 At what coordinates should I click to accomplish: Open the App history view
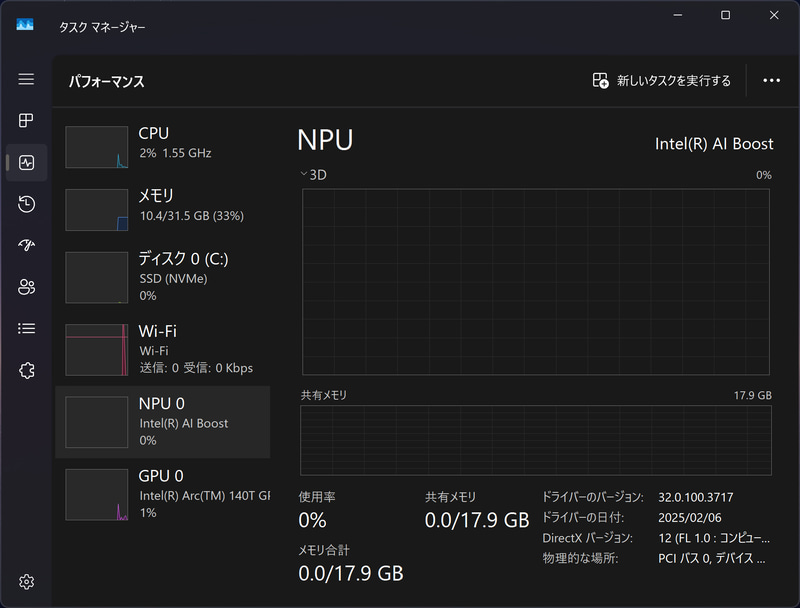tap(25, 203)
